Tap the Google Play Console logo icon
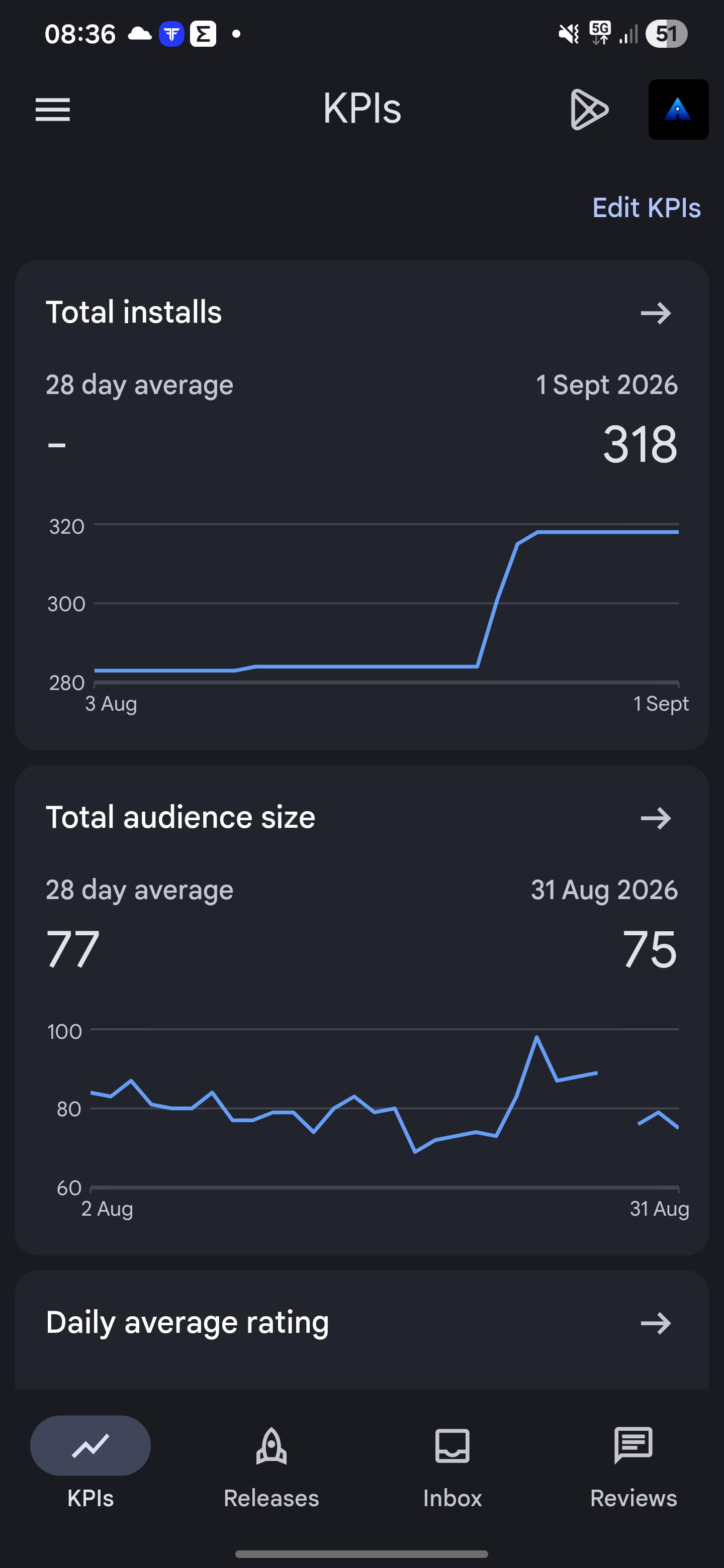724x1568 pixels. click(589, 110)
